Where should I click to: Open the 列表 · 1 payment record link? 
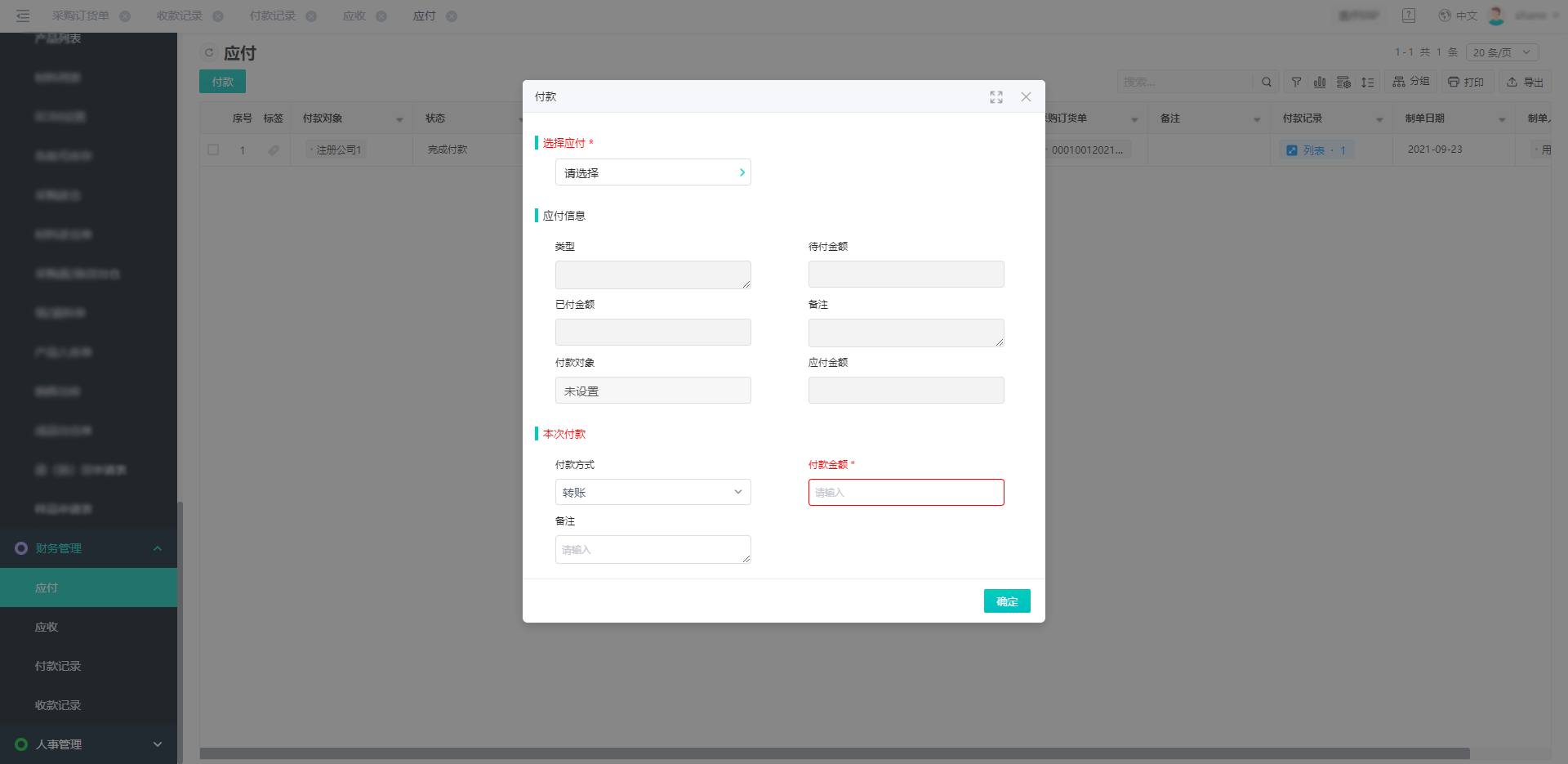click(x=1316, y=150)
